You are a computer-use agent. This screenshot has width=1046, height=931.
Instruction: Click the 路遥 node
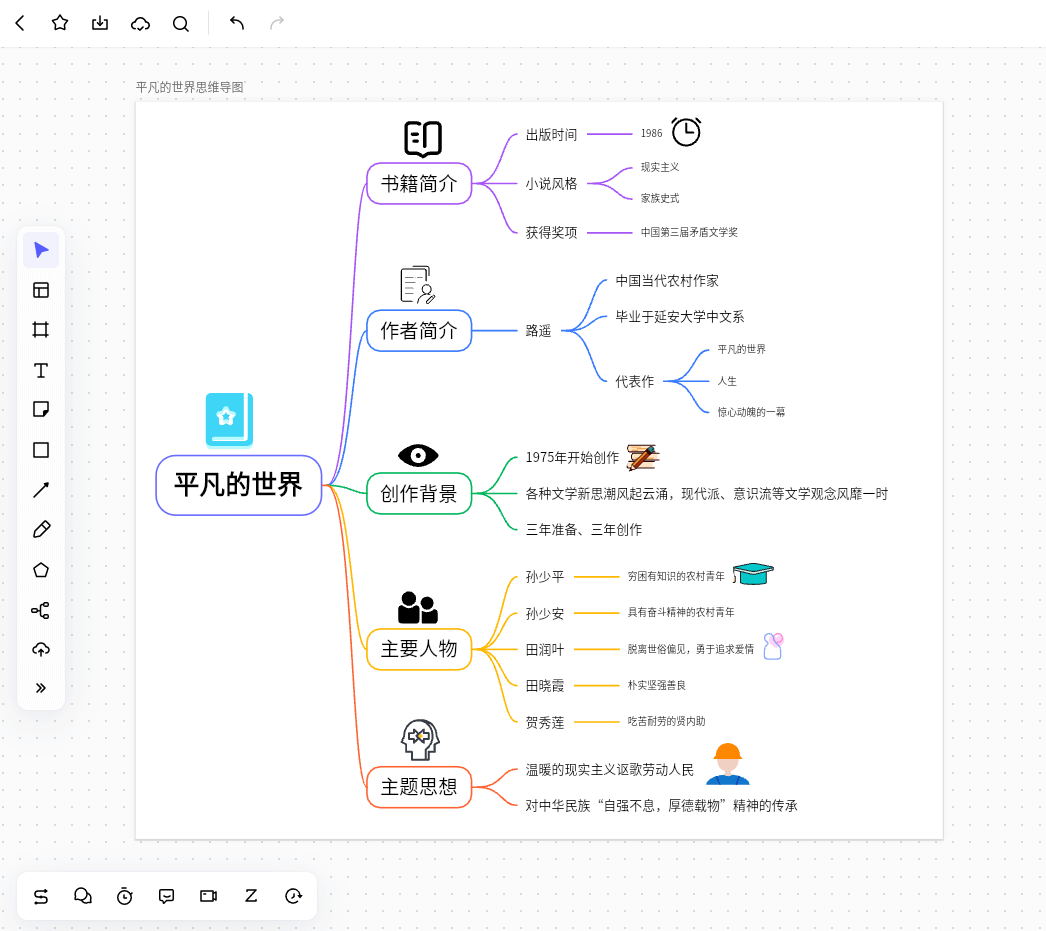tap(538, 331)
